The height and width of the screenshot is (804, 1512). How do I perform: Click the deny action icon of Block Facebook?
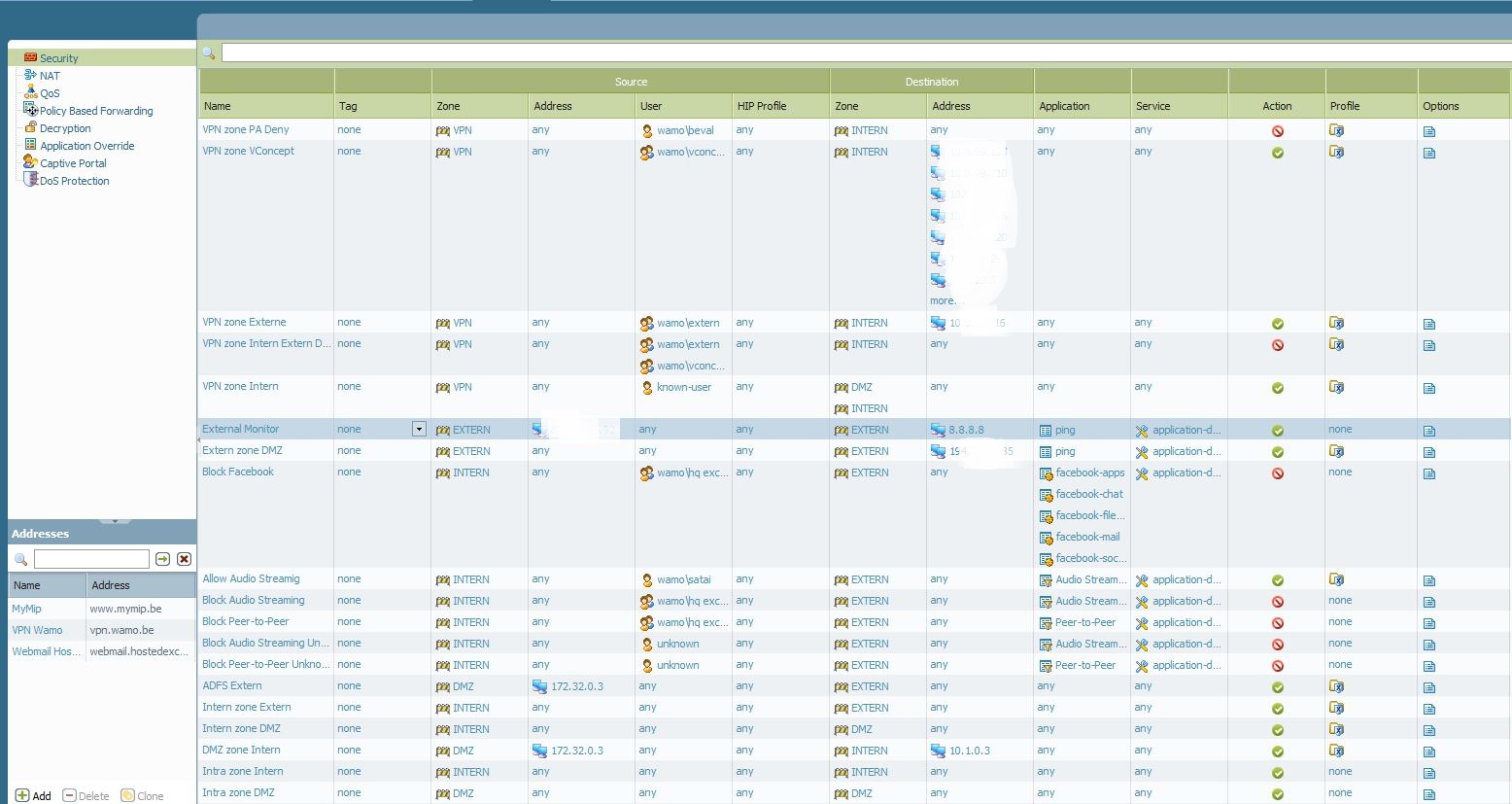pos(1278,473)
